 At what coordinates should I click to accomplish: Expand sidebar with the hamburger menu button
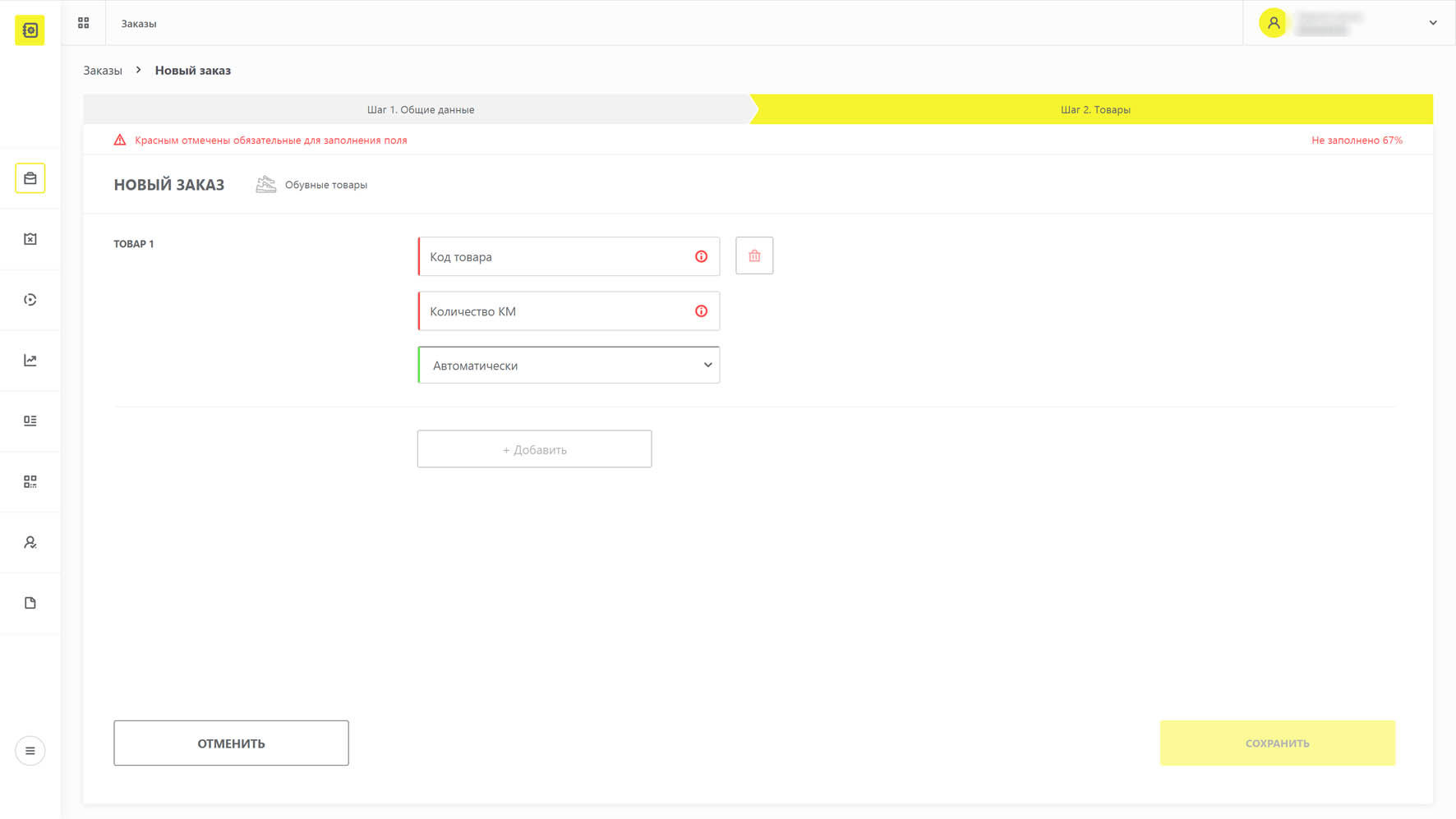(x=30, y=751)
